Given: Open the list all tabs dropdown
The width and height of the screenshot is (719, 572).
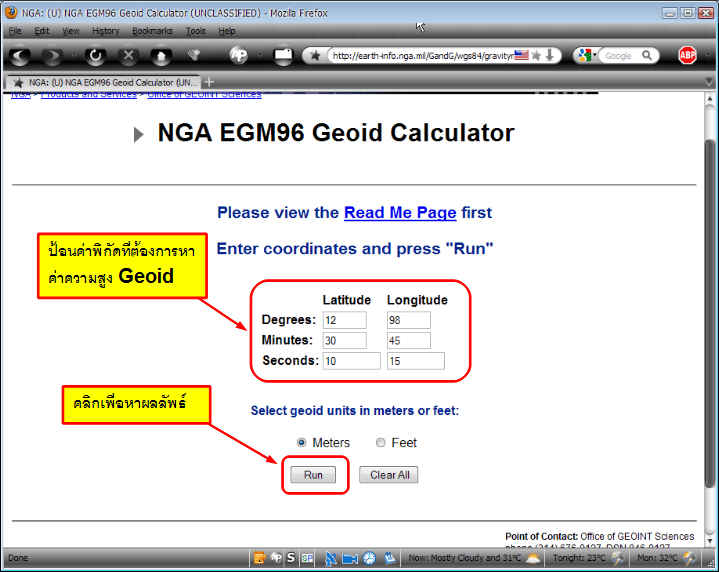Looking at the screenshot, I should click(709, 82).
